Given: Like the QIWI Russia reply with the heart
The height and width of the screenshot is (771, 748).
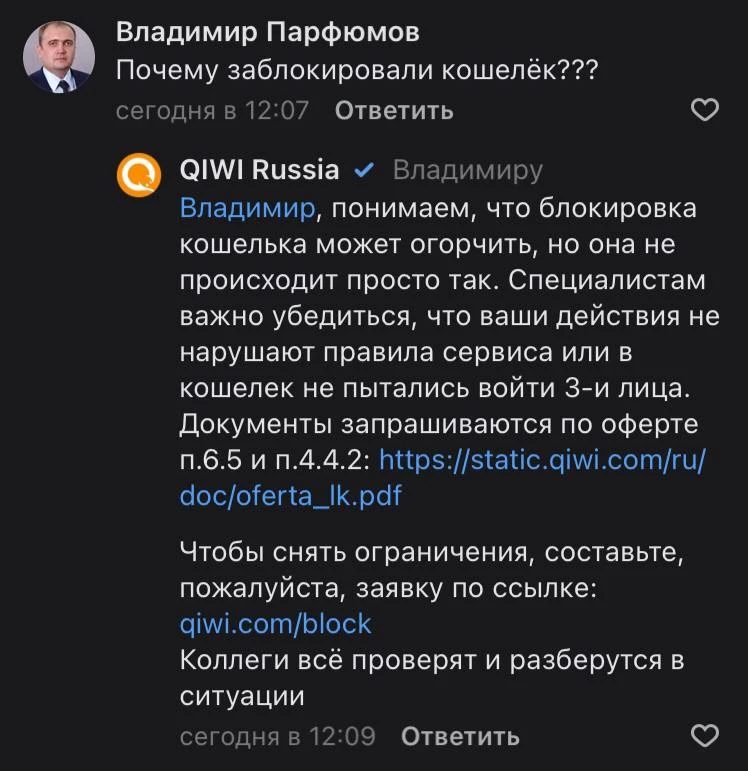Looking at the screenshot, I should (x=705, y=737).
